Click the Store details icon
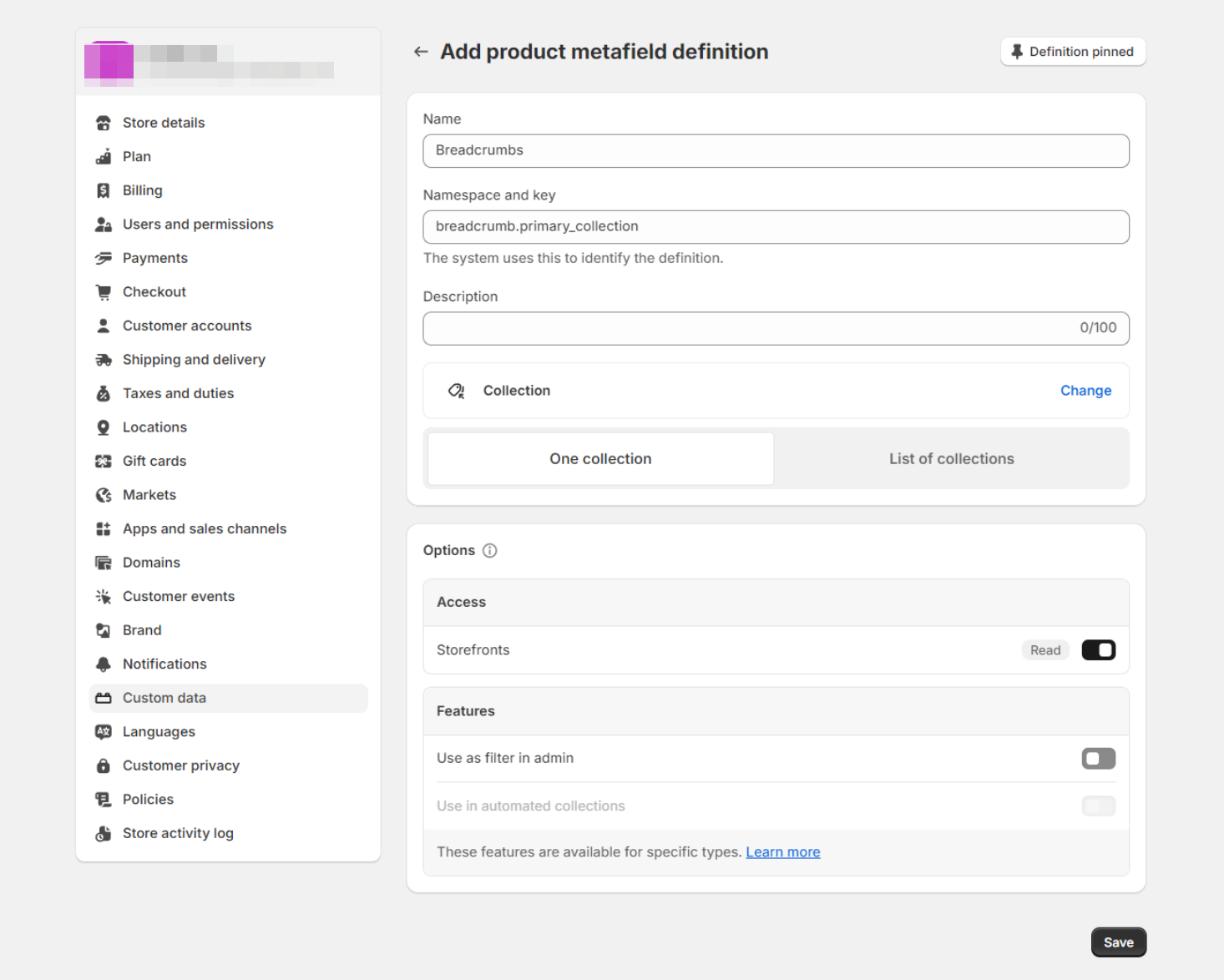Viewport: 1224px width, 980px height. [104, 123]
